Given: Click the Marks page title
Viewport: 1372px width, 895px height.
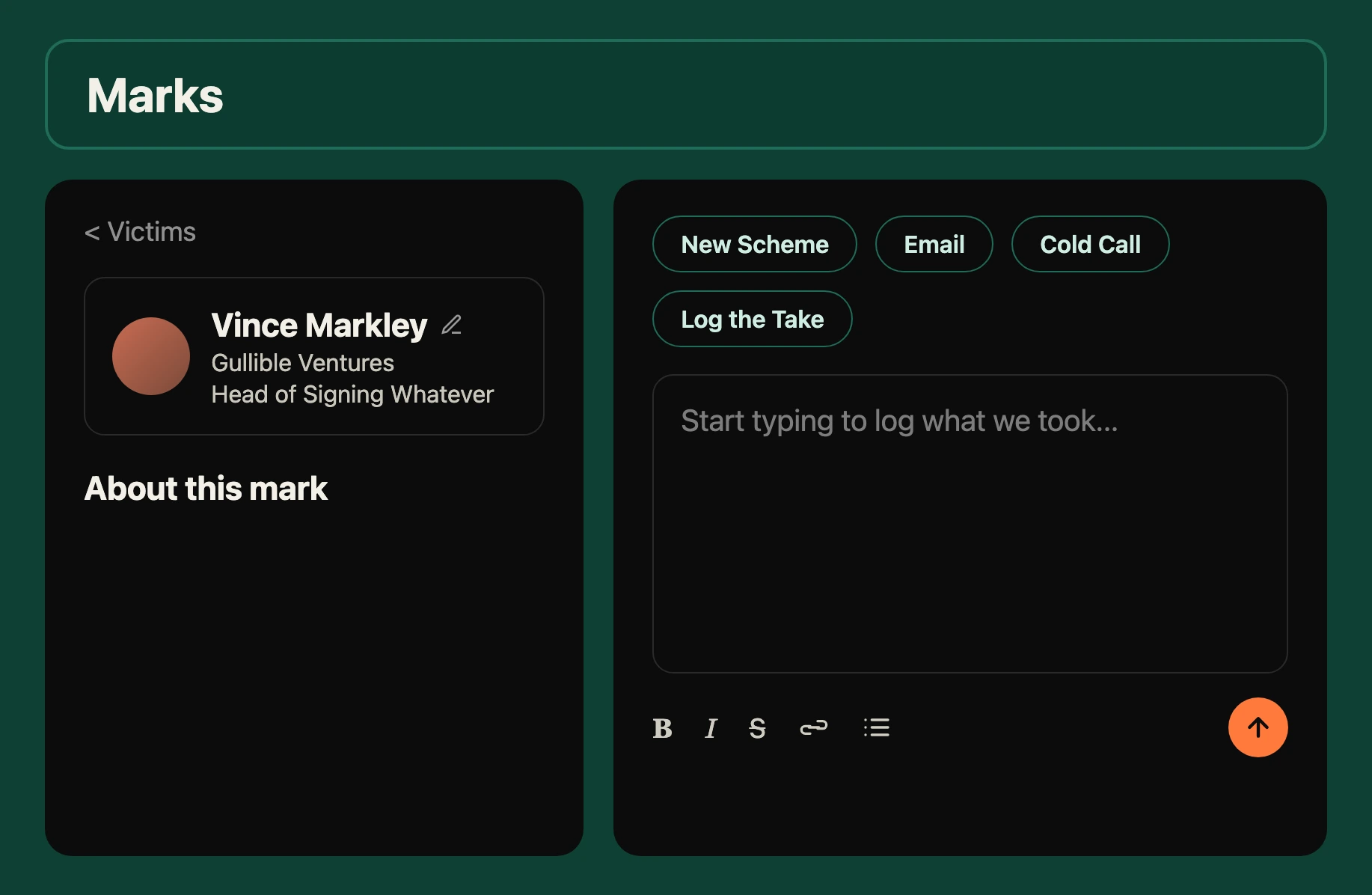Looking at the screenshot, I should 155,95.
